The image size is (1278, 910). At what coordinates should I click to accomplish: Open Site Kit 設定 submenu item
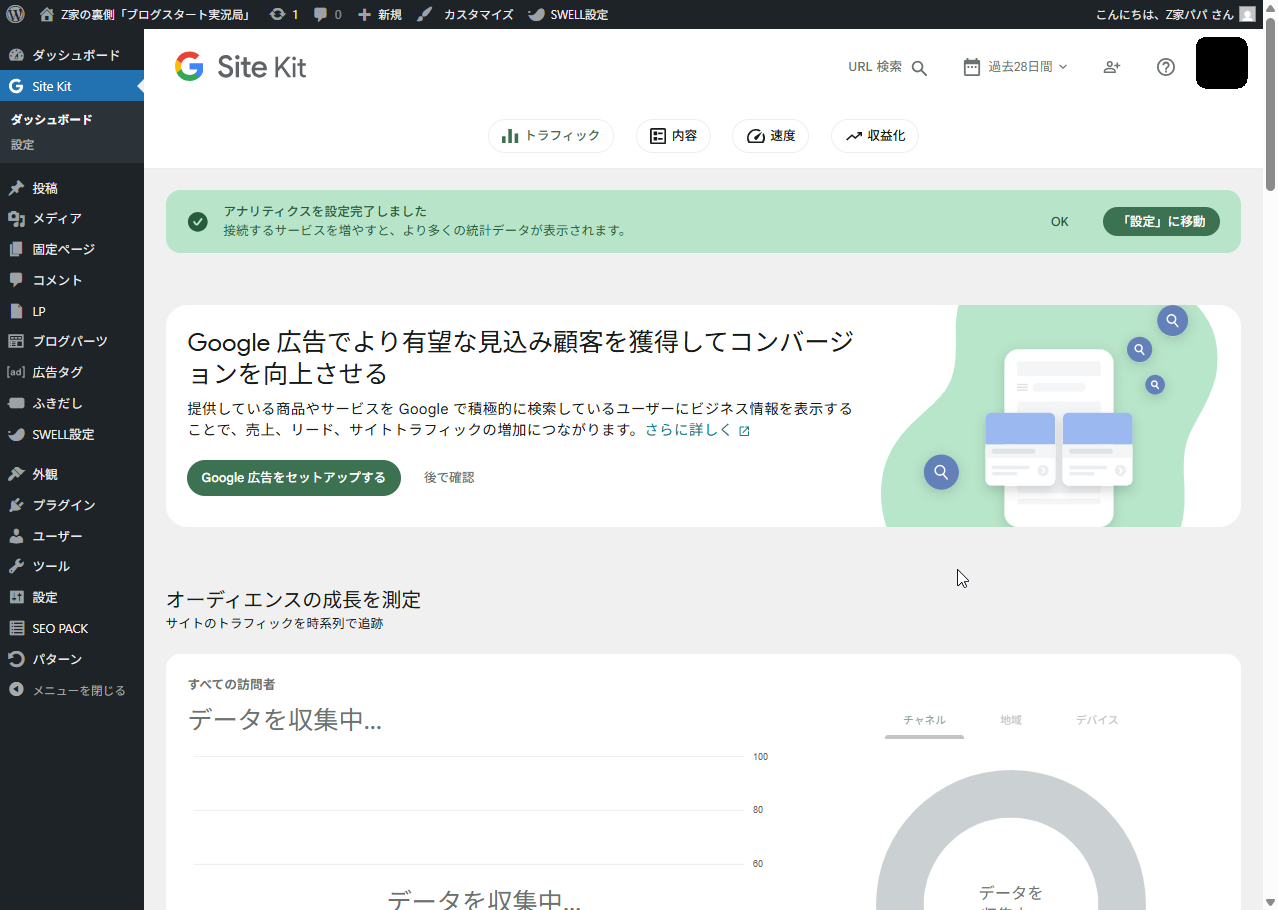tap(23, 145)
